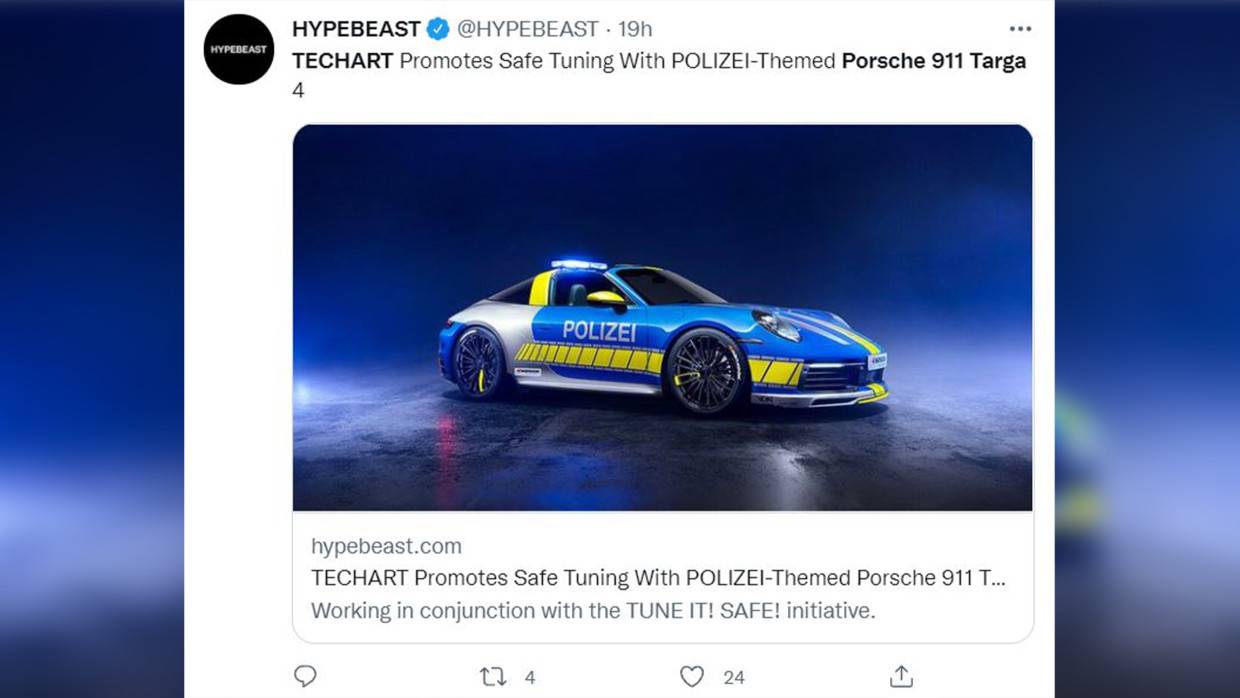Click the comment bubble icon
The width and height of the screenshot is (1240, 698).
tap(305, 677)
